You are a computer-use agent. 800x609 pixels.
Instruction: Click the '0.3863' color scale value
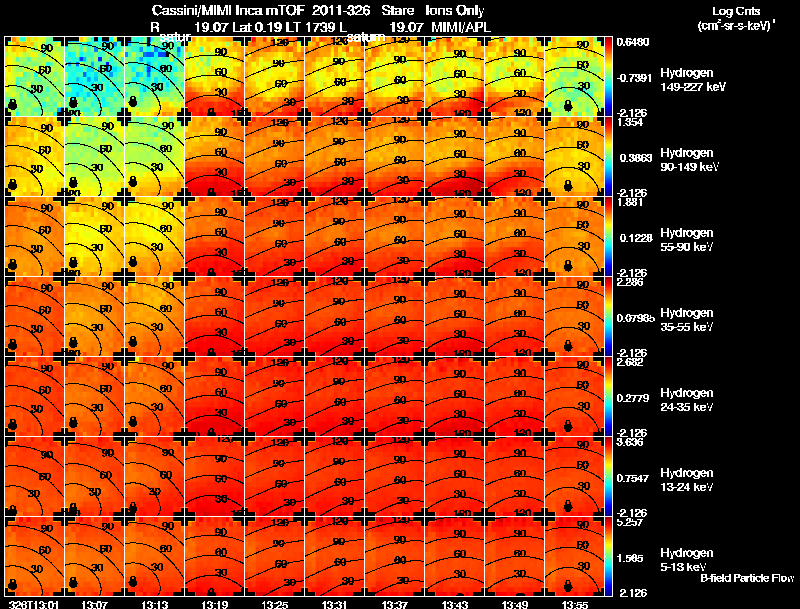click(x=634, y=158)
